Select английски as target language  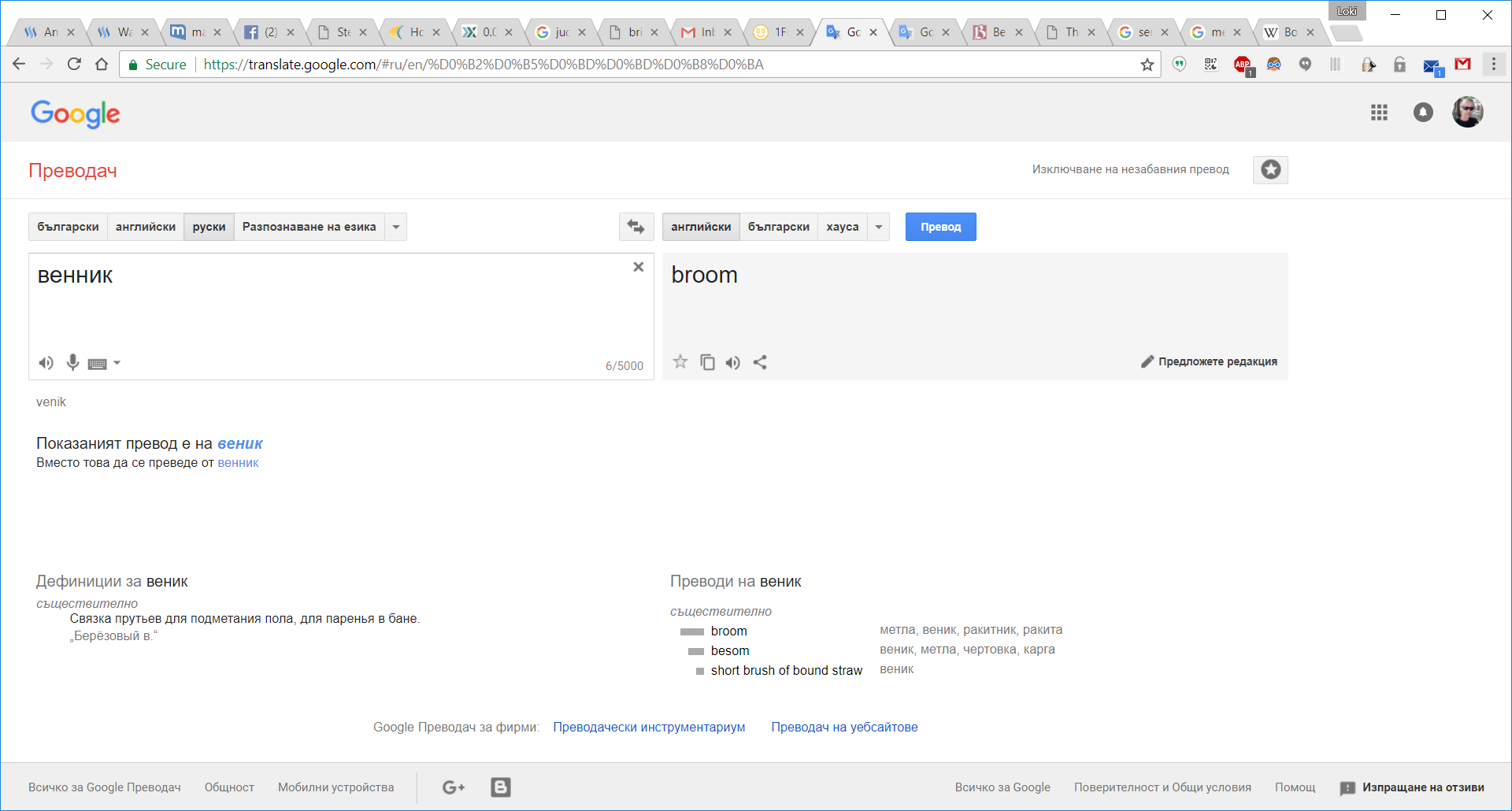pyautogui.click(x=701, y=227)
